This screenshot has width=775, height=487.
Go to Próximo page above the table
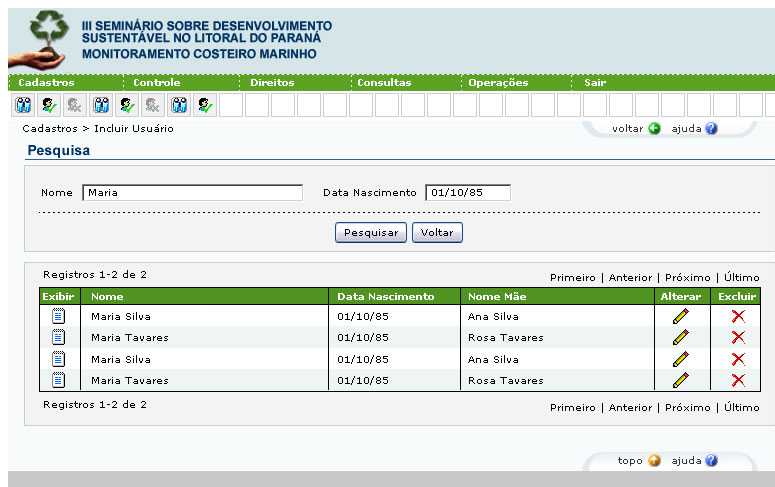(x=687, y=278)
